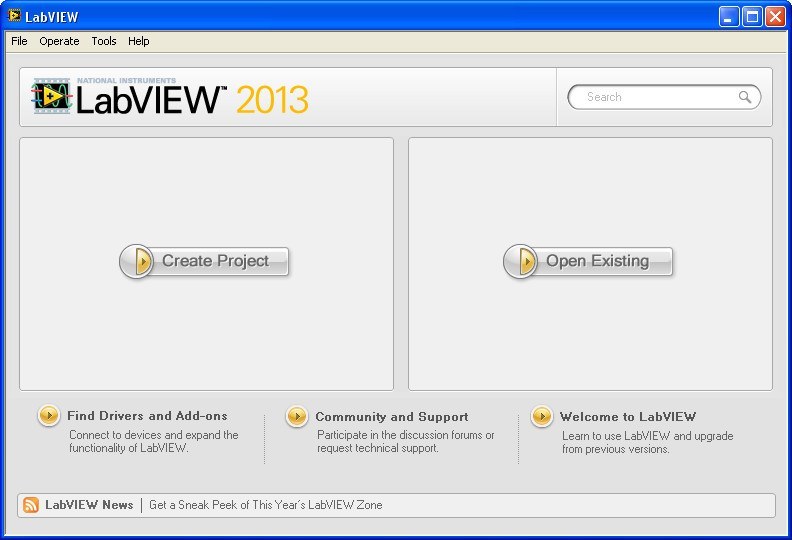Open the Tools menu
This screenshot has width=792, height=540.
pos(104,41)
